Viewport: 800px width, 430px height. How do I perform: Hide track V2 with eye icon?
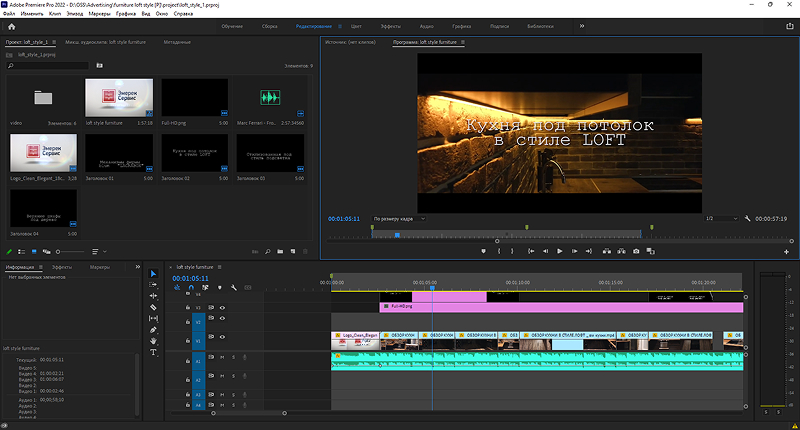coord(222,318)
